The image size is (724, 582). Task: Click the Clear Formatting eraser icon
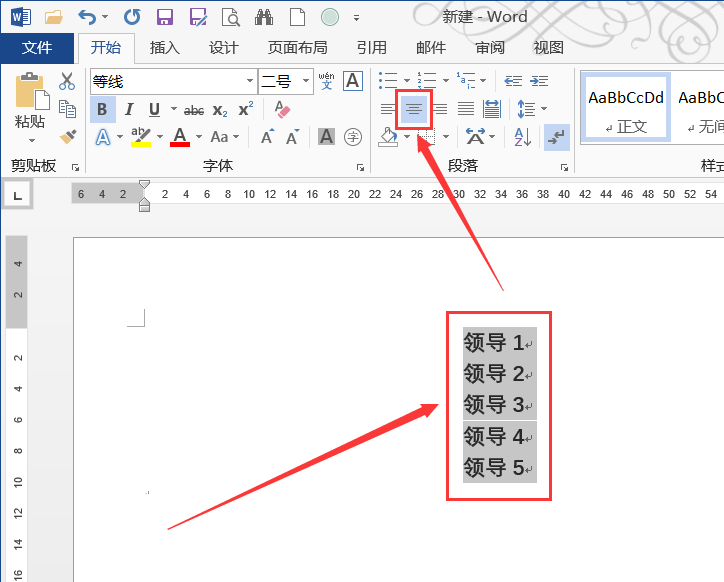281,110
